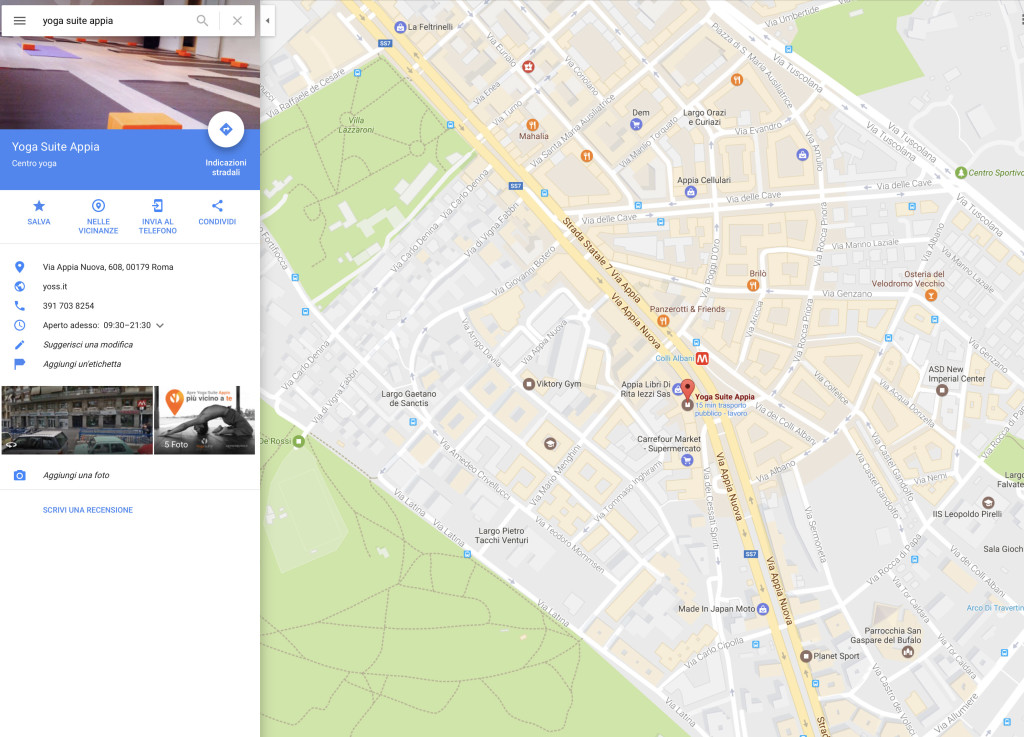Open the street view thumbnail

tap(77, 420)
